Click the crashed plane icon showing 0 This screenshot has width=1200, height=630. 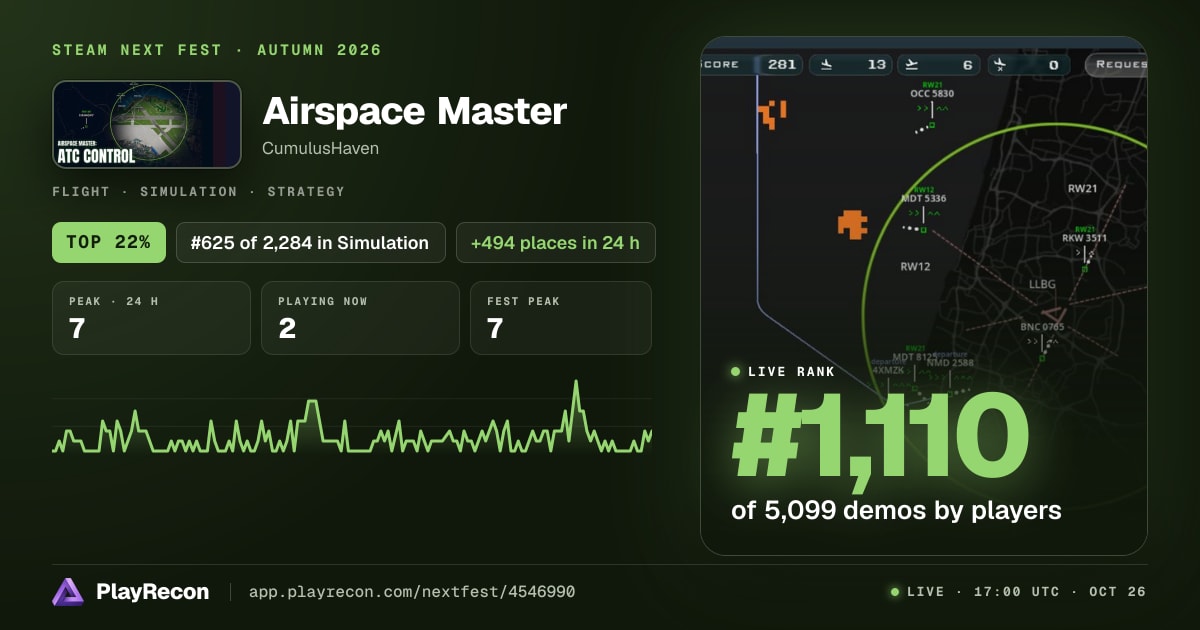[999, 64]
